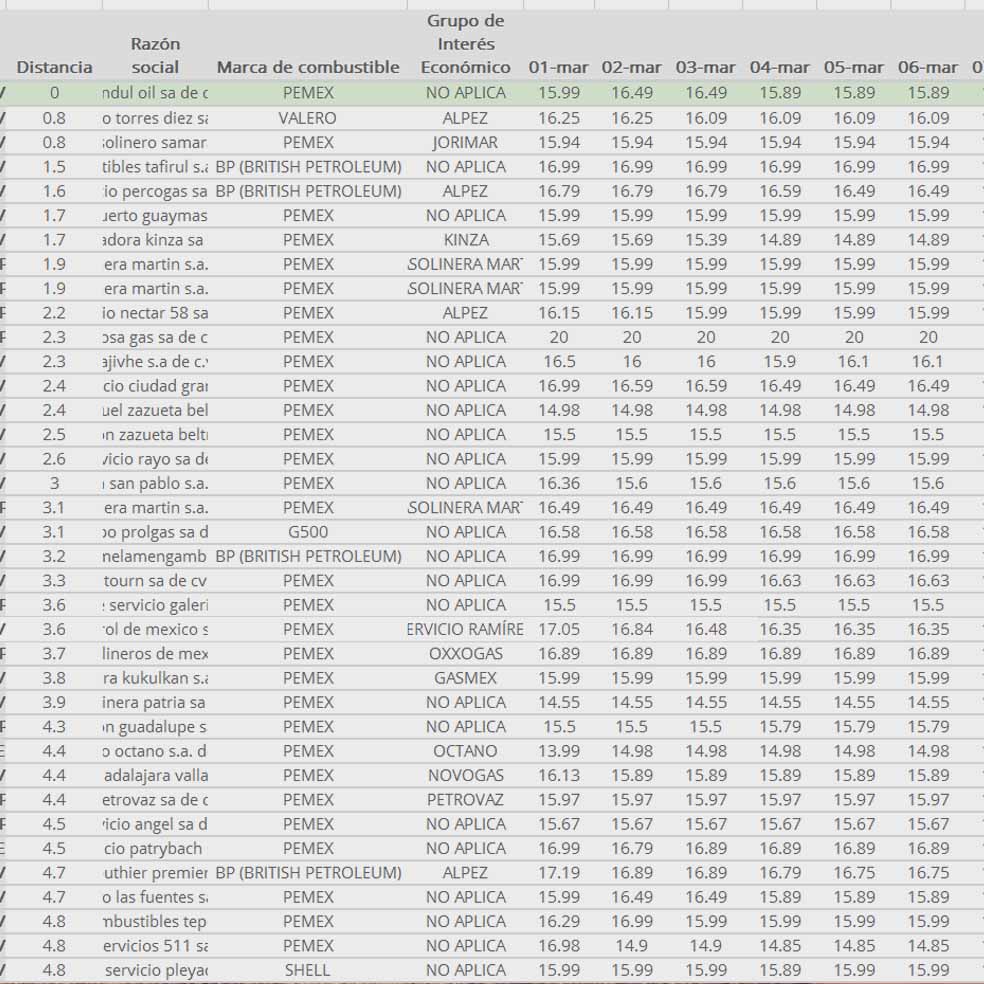
Task: Click the SHELL brand cell
Action: (308, 970)
